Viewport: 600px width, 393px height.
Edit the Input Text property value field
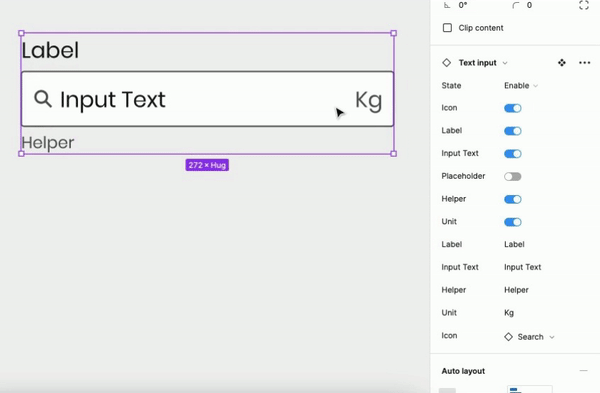tap(522, 267)
